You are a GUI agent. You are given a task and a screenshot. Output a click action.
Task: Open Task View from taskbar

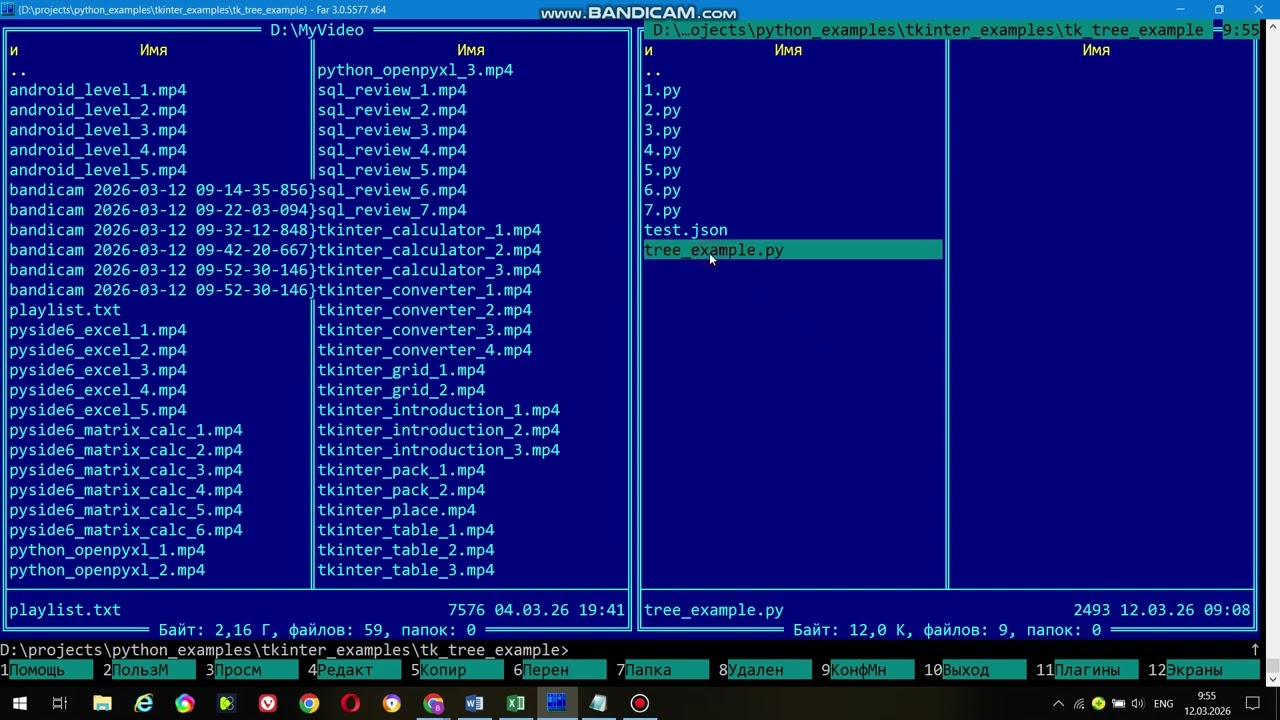(60, 704)
